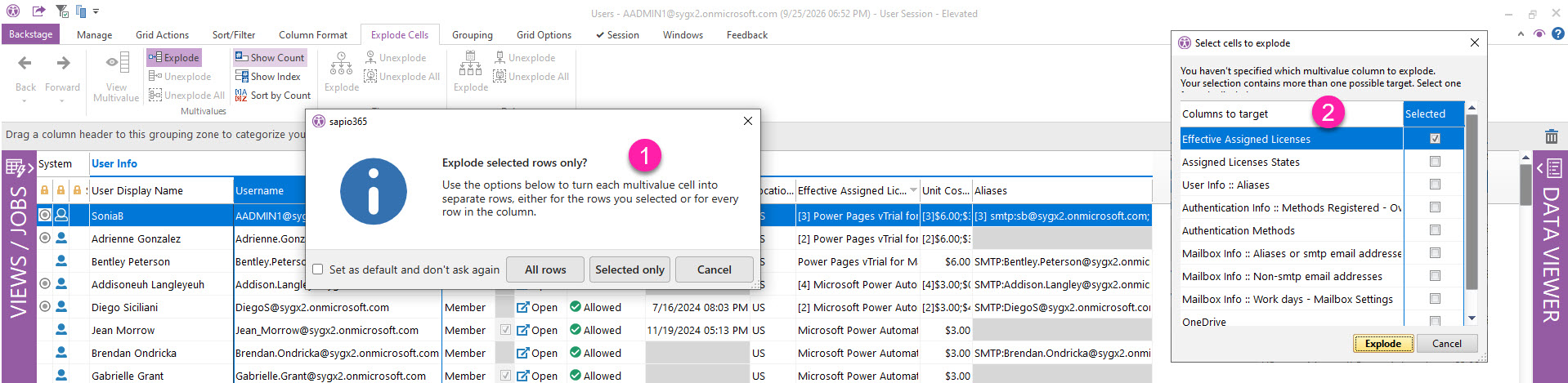Image resolution: width=1568 pixels, height=383 pixels.
Task: Check the Non-smtp email addresses checkbox
Action: [1435, 276]
